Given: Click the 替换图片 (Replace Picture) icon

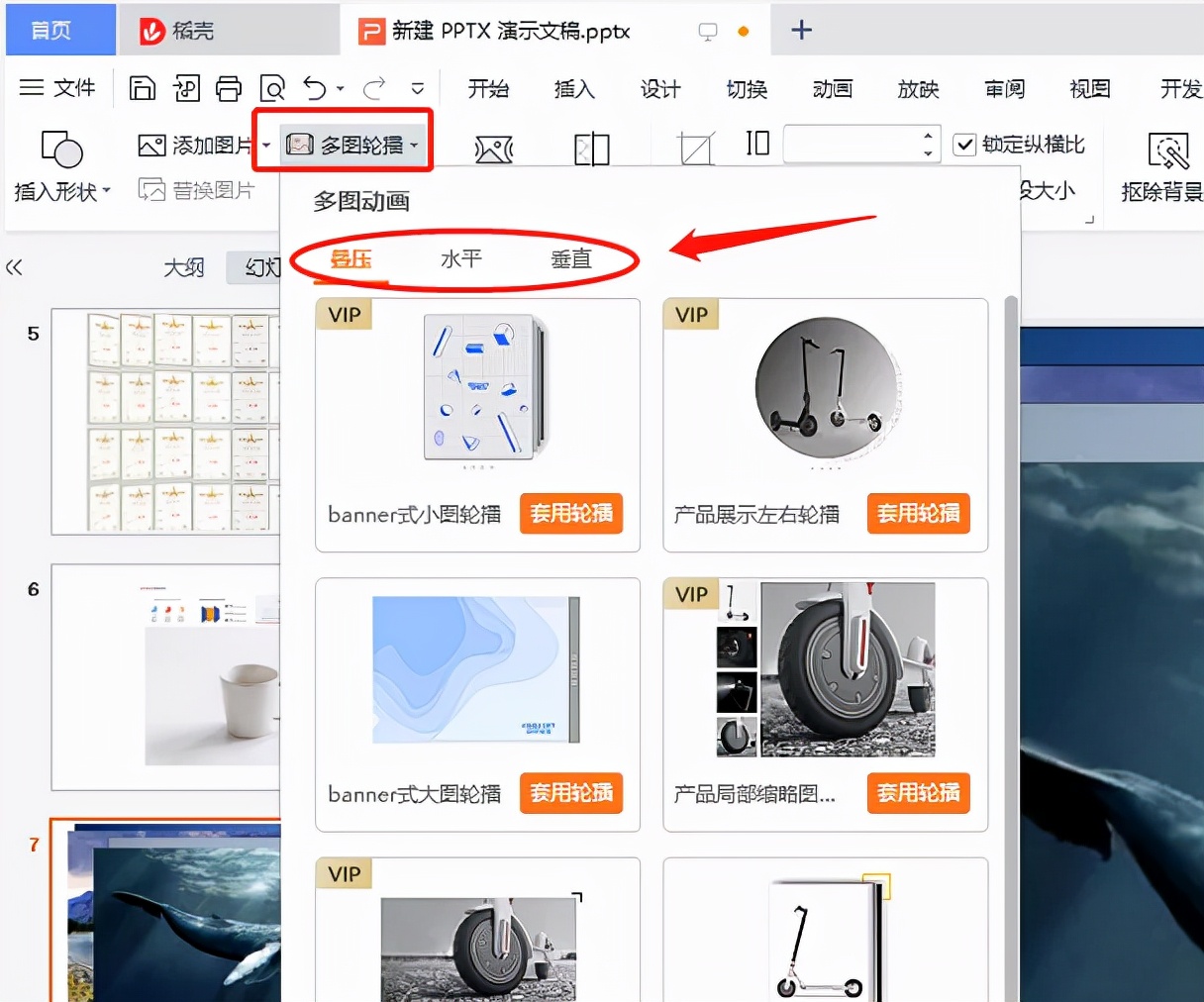Looking at the screenshot, I should [x=150, y=189].
